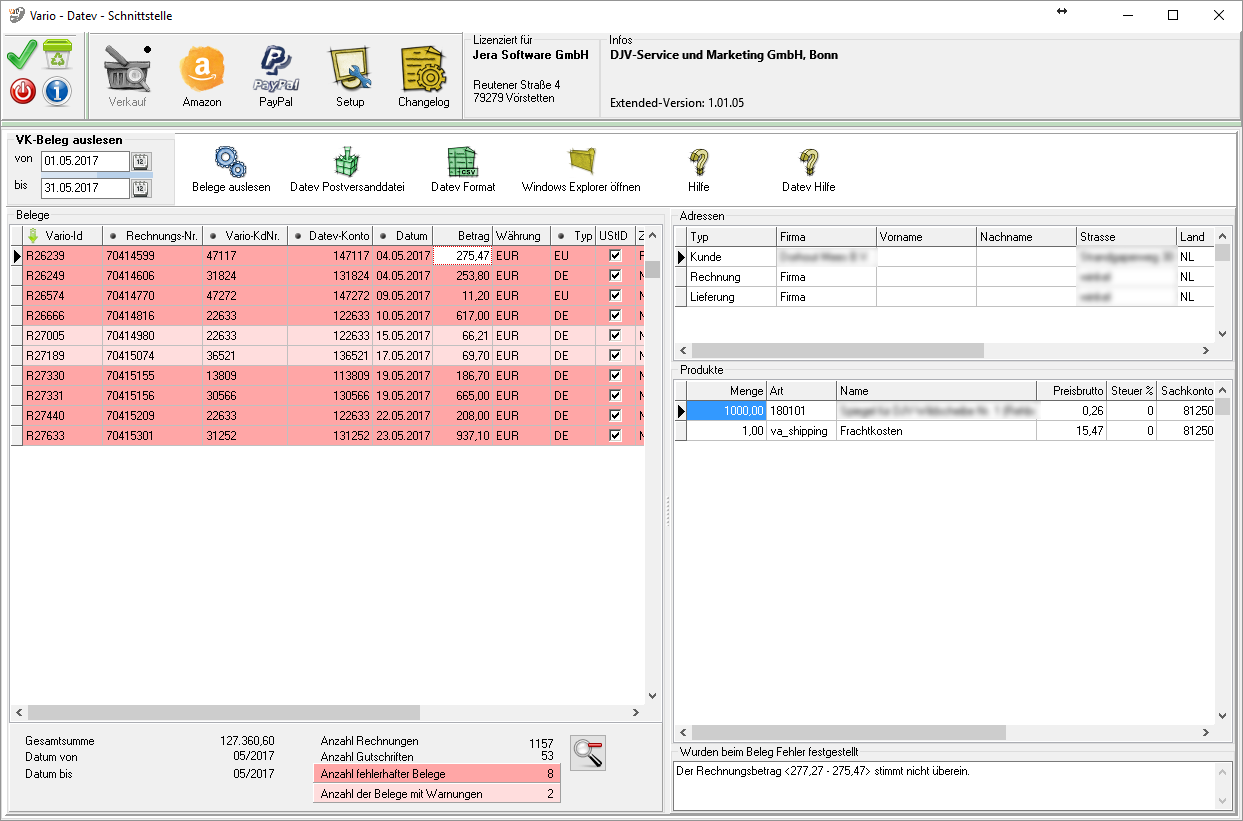The width and height of the screenshot is (1243, 821).
Task: Toggle UStID checkbox for R26239 row
Action: coord(616,256)
